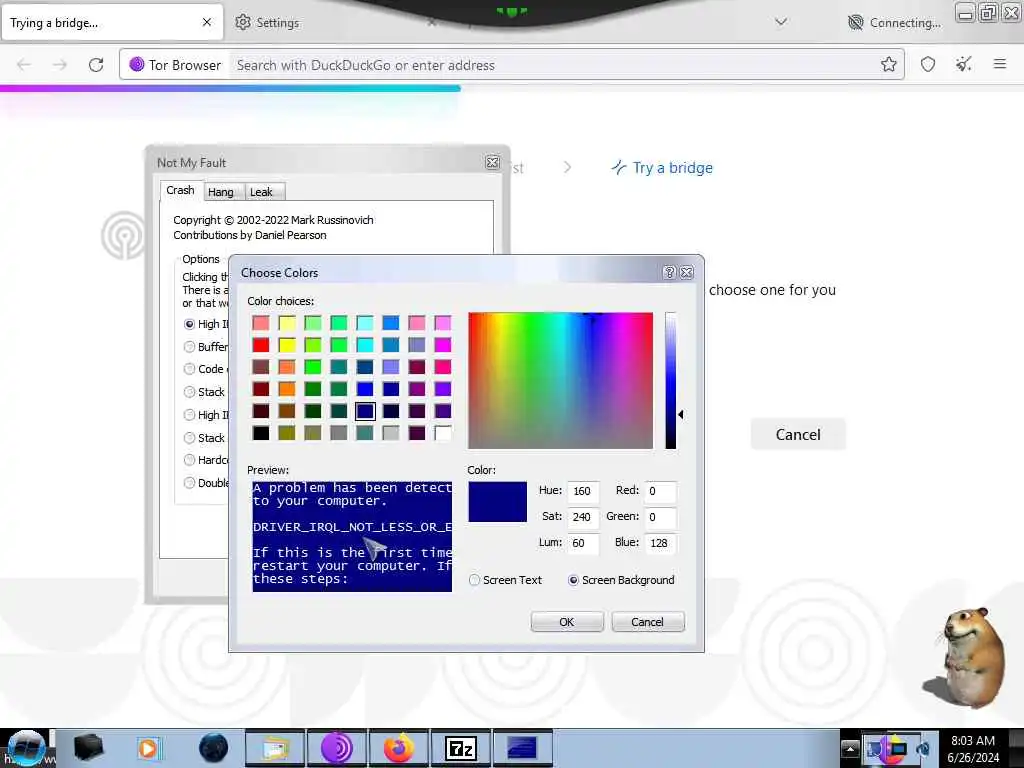The image size is (1024, 768).
Task: Click the Blue value field
Action: tap(660, 543)
